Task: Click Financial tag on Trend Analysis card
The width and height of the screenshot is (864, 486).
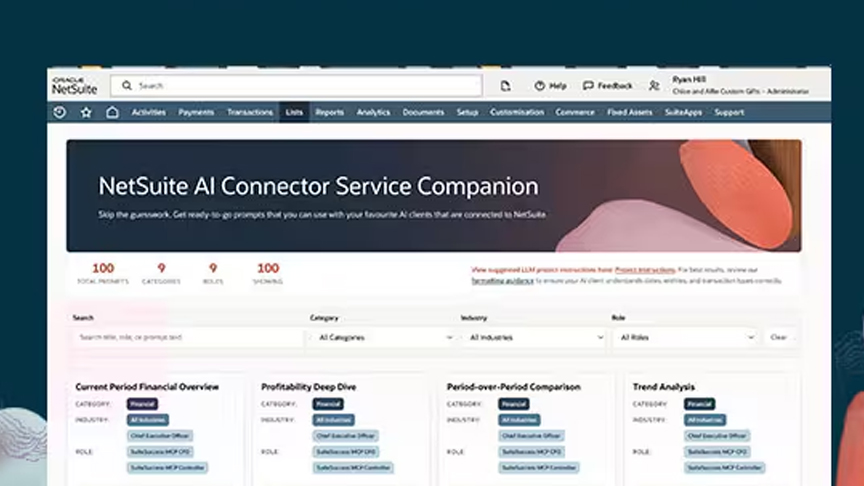Action: click(699, 404)
